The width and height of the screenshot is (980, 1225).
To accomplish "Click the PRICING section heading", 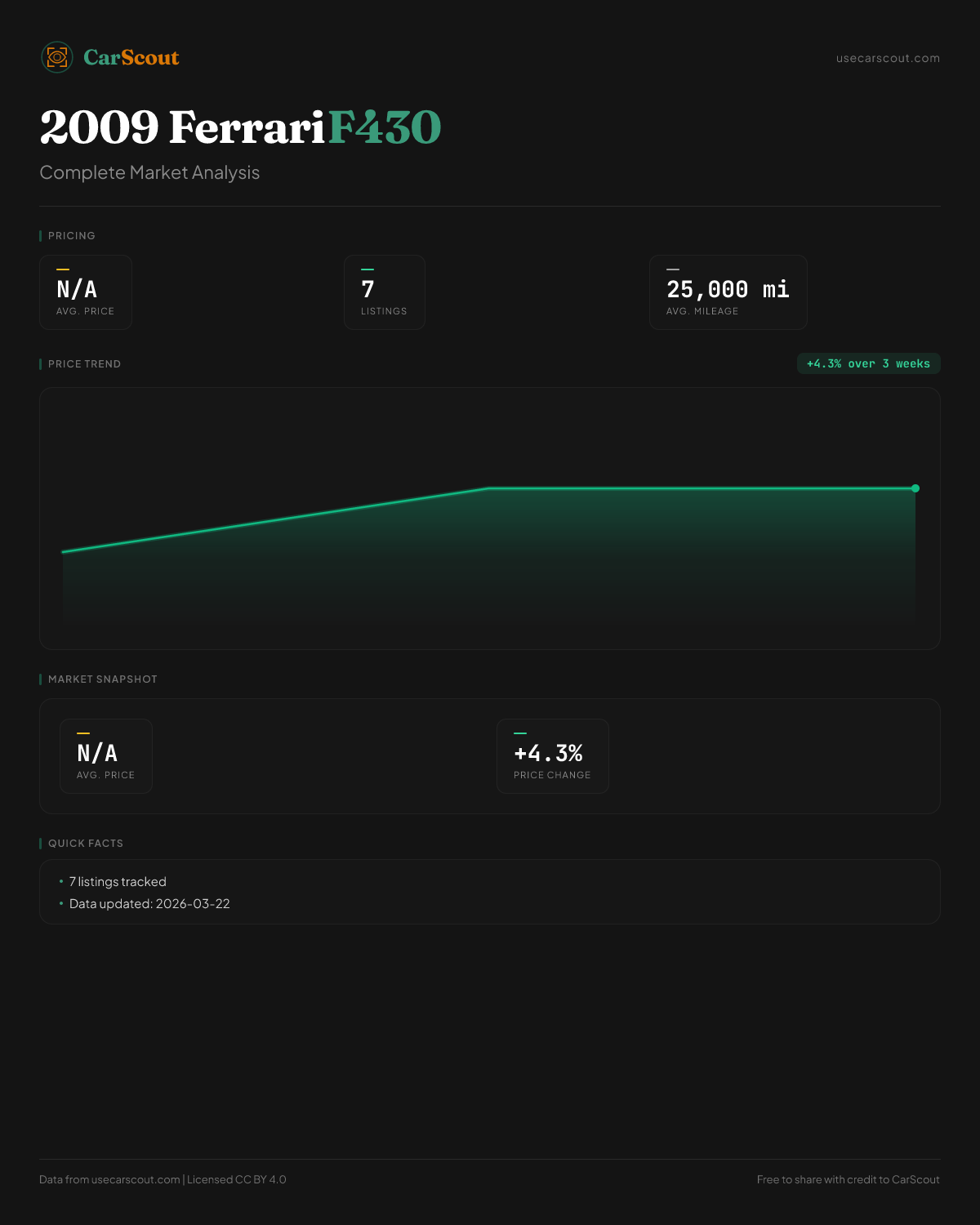I will [71, 236].
